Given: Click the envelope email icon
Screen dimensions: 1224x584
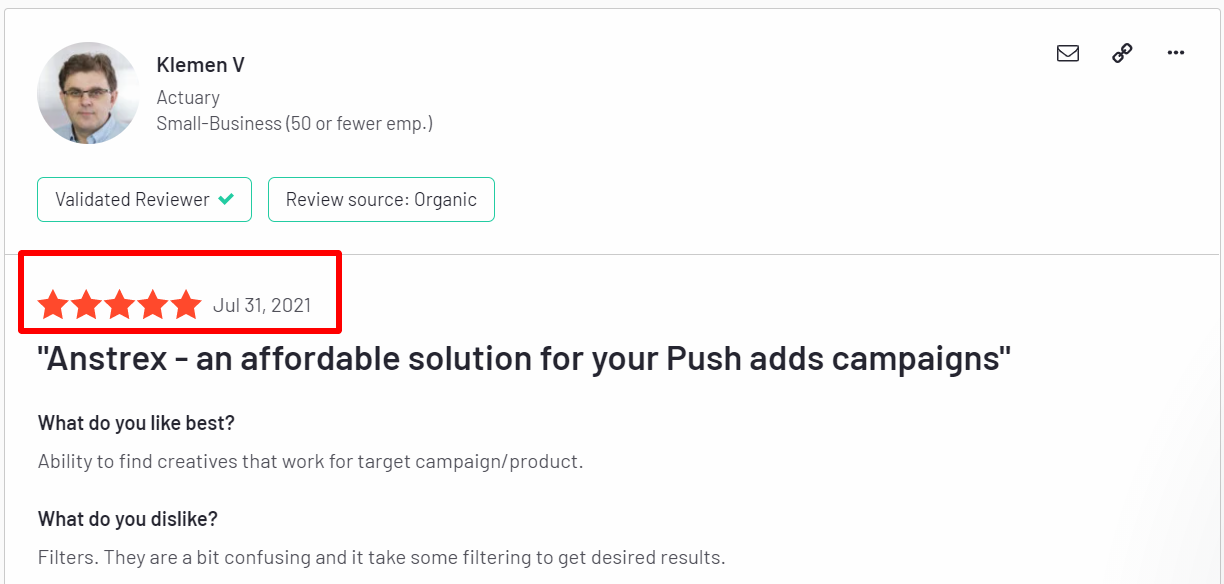Looking at the screenshot, I should click(1068, 54).
